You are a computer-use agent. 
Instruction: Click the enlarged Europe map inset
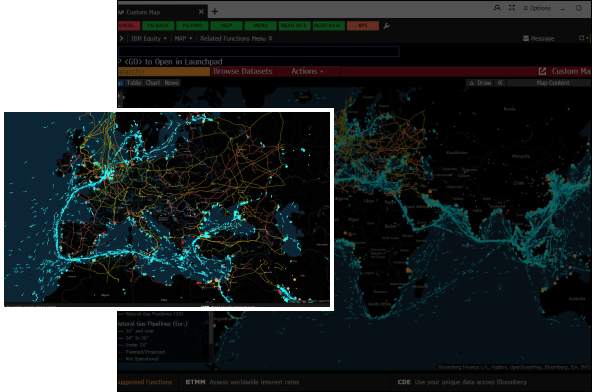tap(167, 209)
